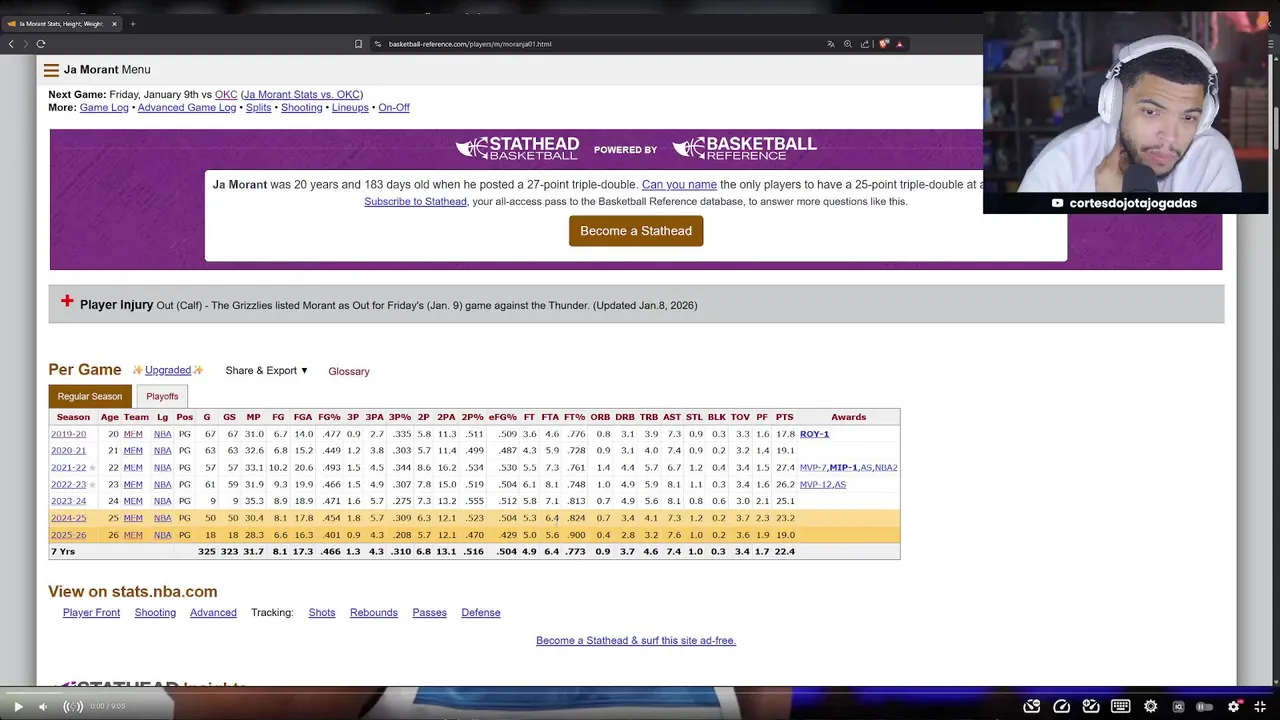Open the gear icon beside the keyboard icon
1280x720 pixels.
click(x=1150, y=707)
